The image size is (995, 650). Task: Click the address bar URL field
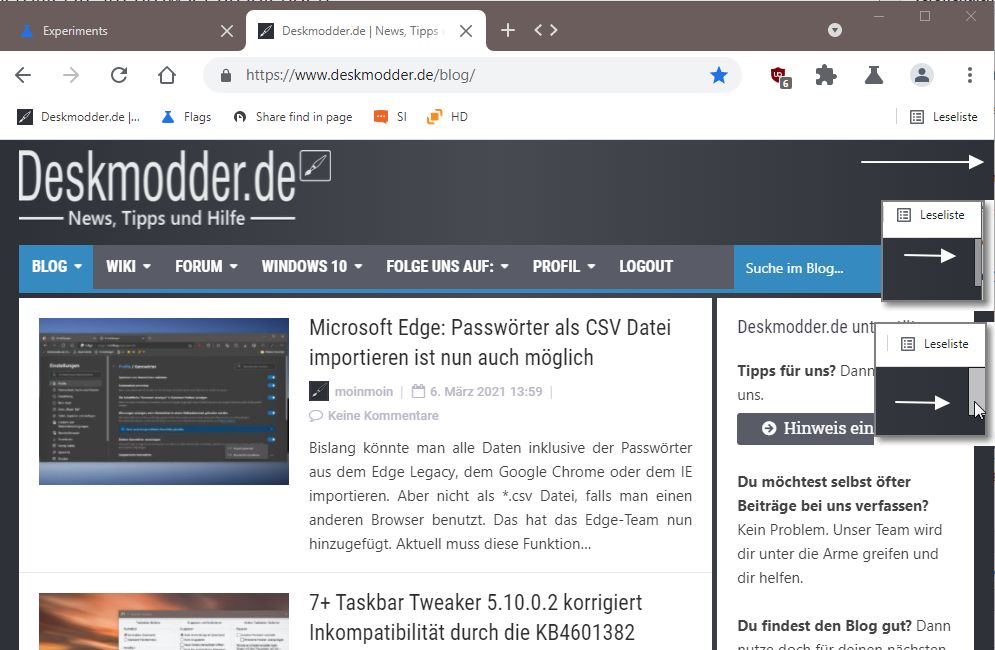pyautogui.click(x=470, y=75)
